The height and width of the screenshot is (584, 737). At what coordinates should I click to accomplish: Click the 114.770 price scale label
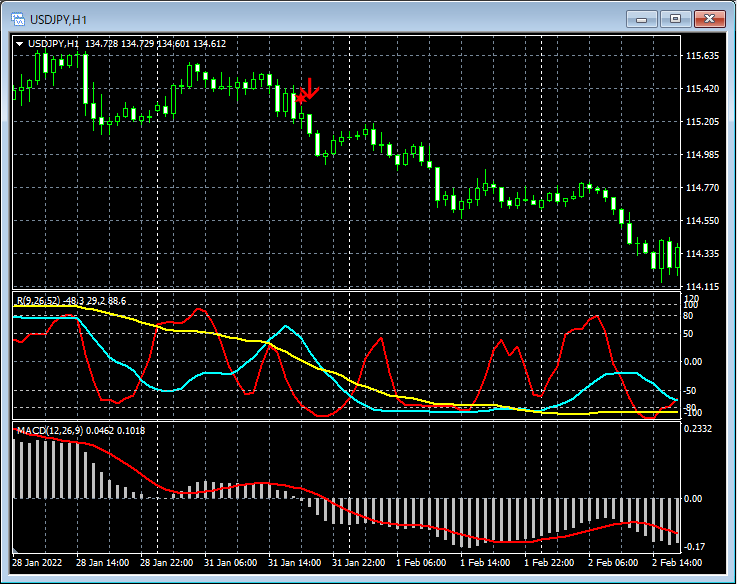pos(705,187)
